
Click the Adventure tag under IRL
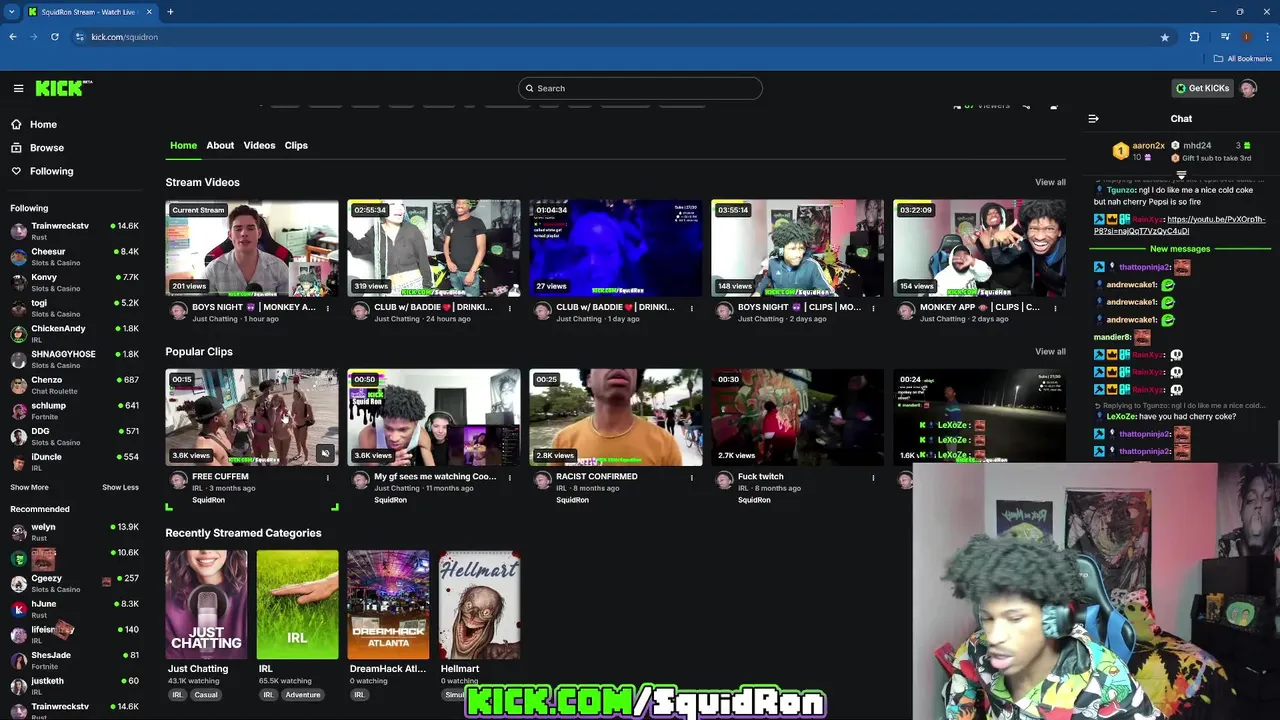pos(303,695)
